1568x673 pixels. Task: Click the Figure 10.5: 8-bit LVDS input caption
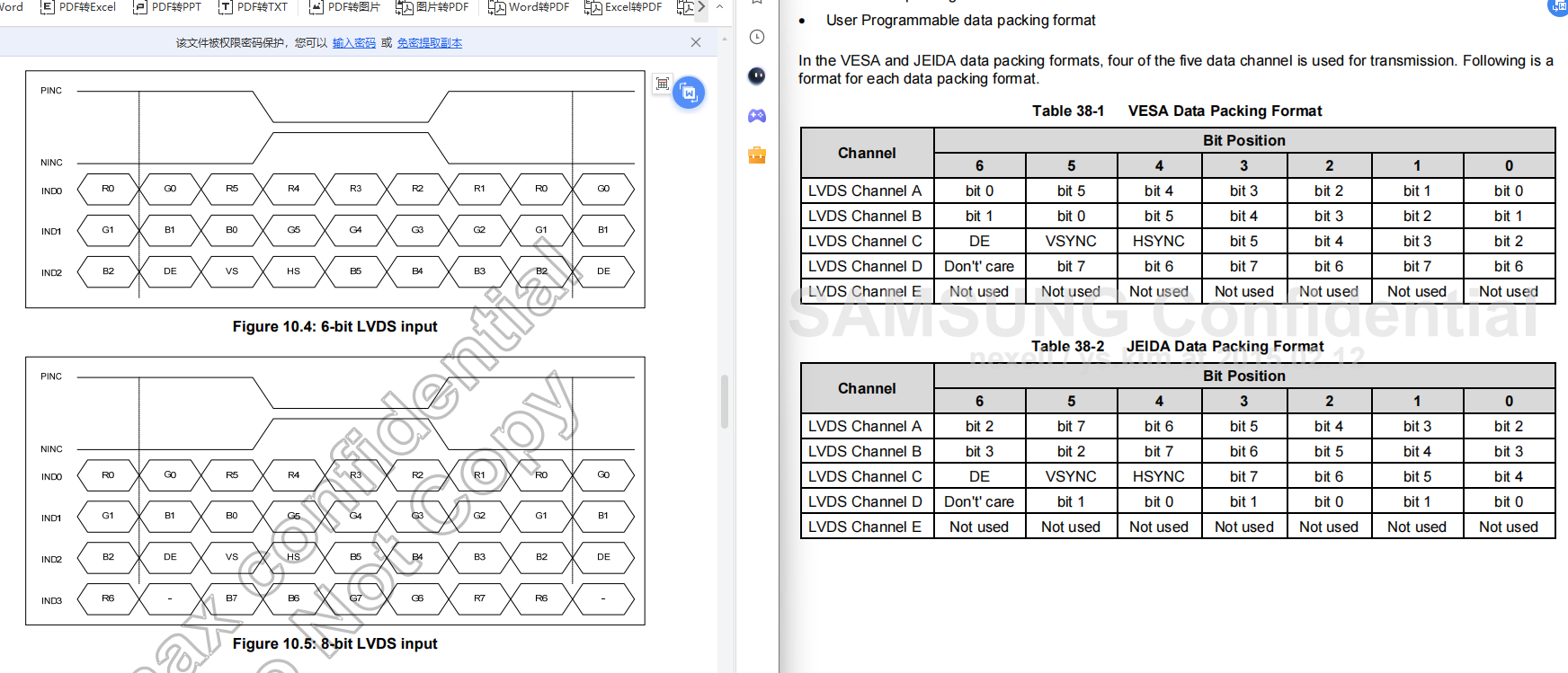coord(334,643)
